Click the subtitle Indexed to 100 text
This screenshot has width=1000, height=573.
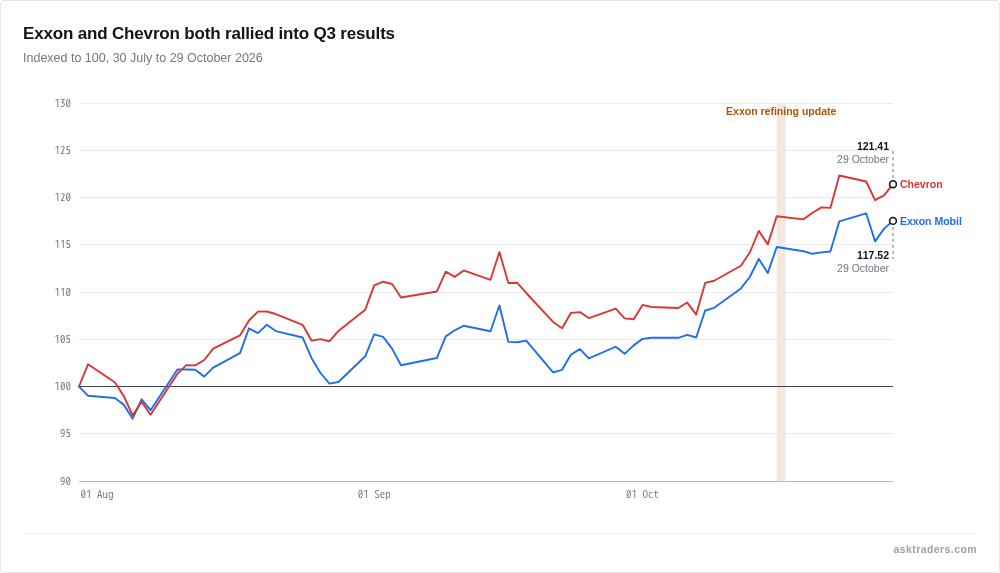[143, 57]
